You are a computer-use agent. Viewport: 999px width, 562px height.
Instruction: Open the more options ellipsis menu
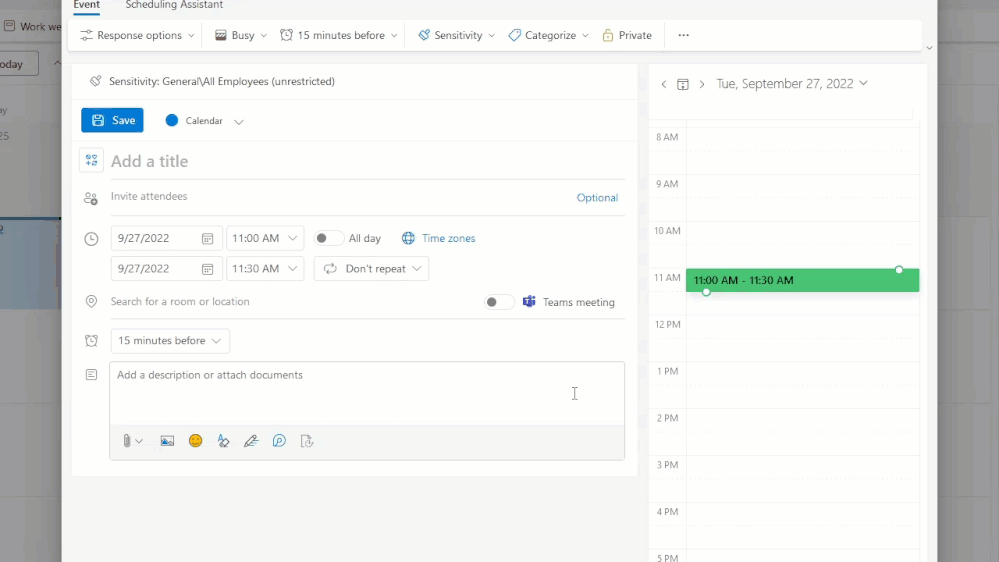(x=684, y=35)
